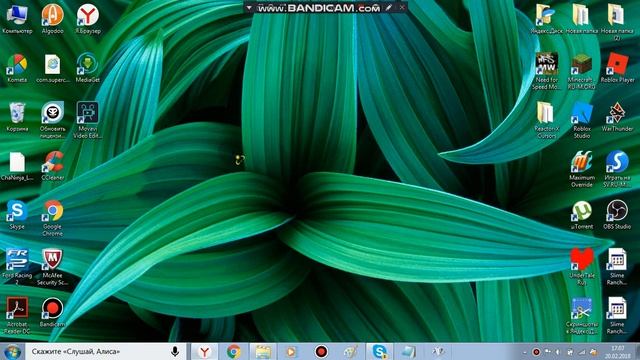Launch the Roblox Player shortcut

pos(617,68)
